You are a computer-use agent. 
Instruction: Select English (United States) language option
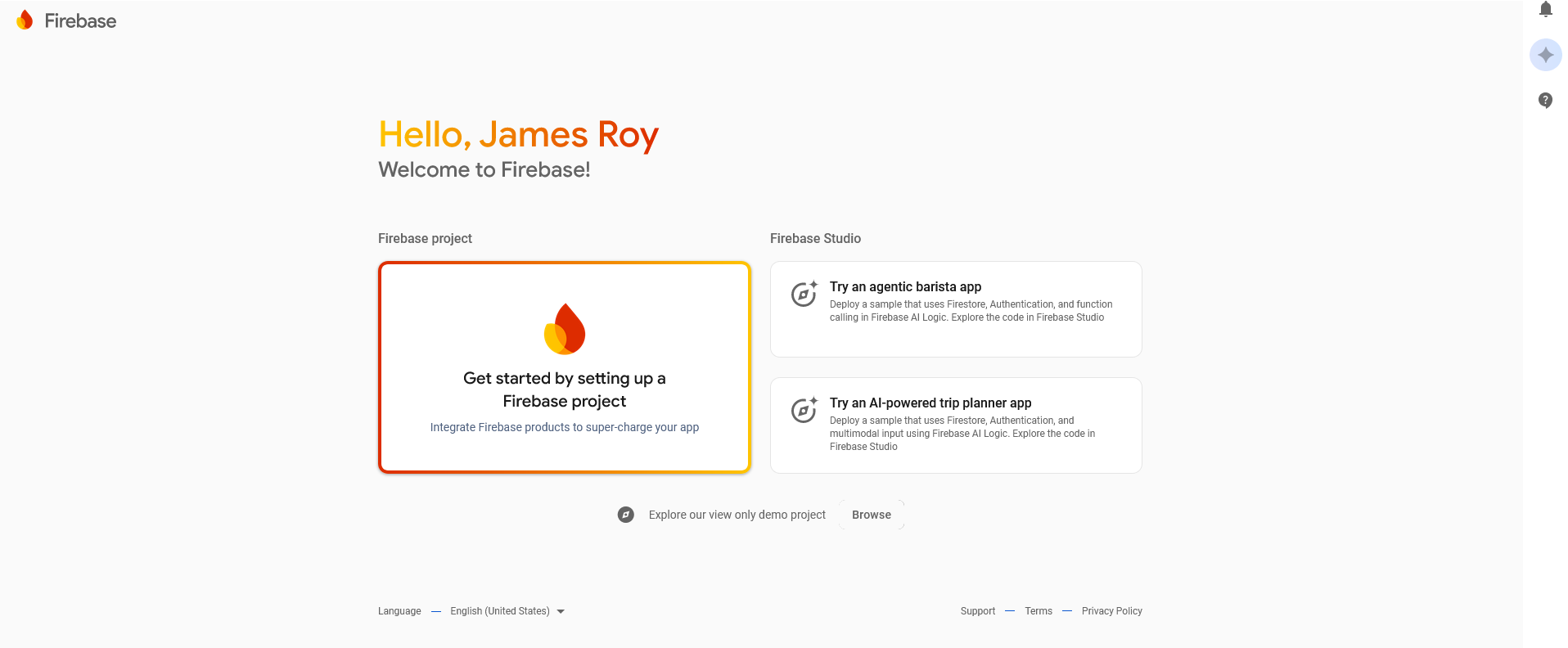[499, 611]
